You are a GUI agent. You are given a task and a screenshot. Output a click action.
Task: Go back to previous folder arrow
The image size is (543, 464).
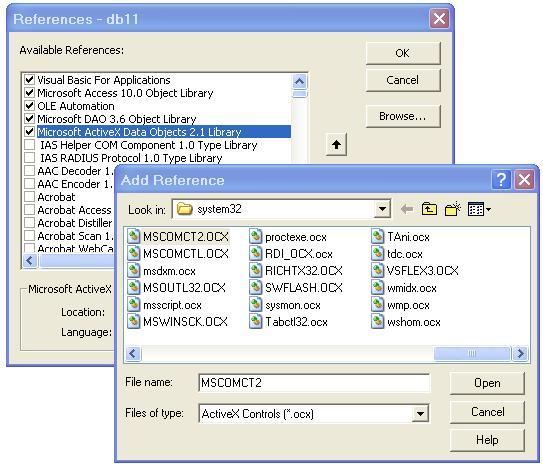(407, 209)
